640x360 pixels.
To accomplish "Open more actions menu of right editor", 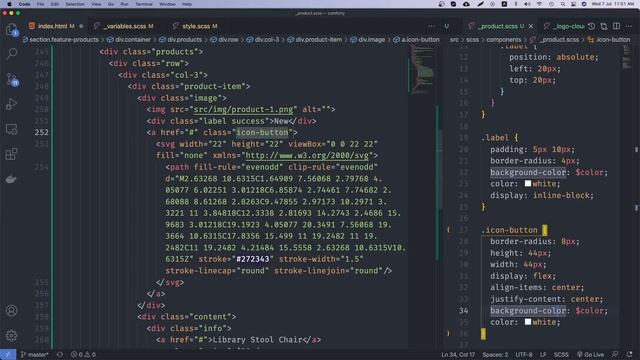I will pos(629,26).
